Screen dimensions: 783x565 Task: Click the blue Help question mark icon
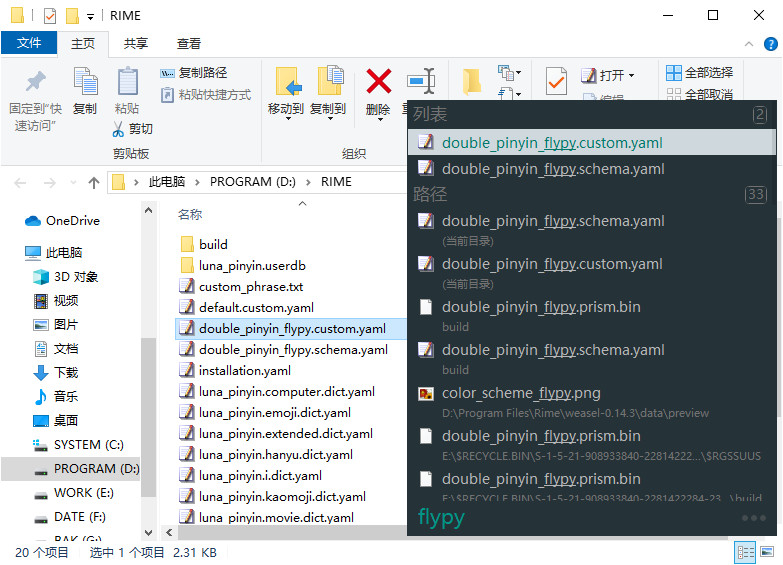click(771, 44)
